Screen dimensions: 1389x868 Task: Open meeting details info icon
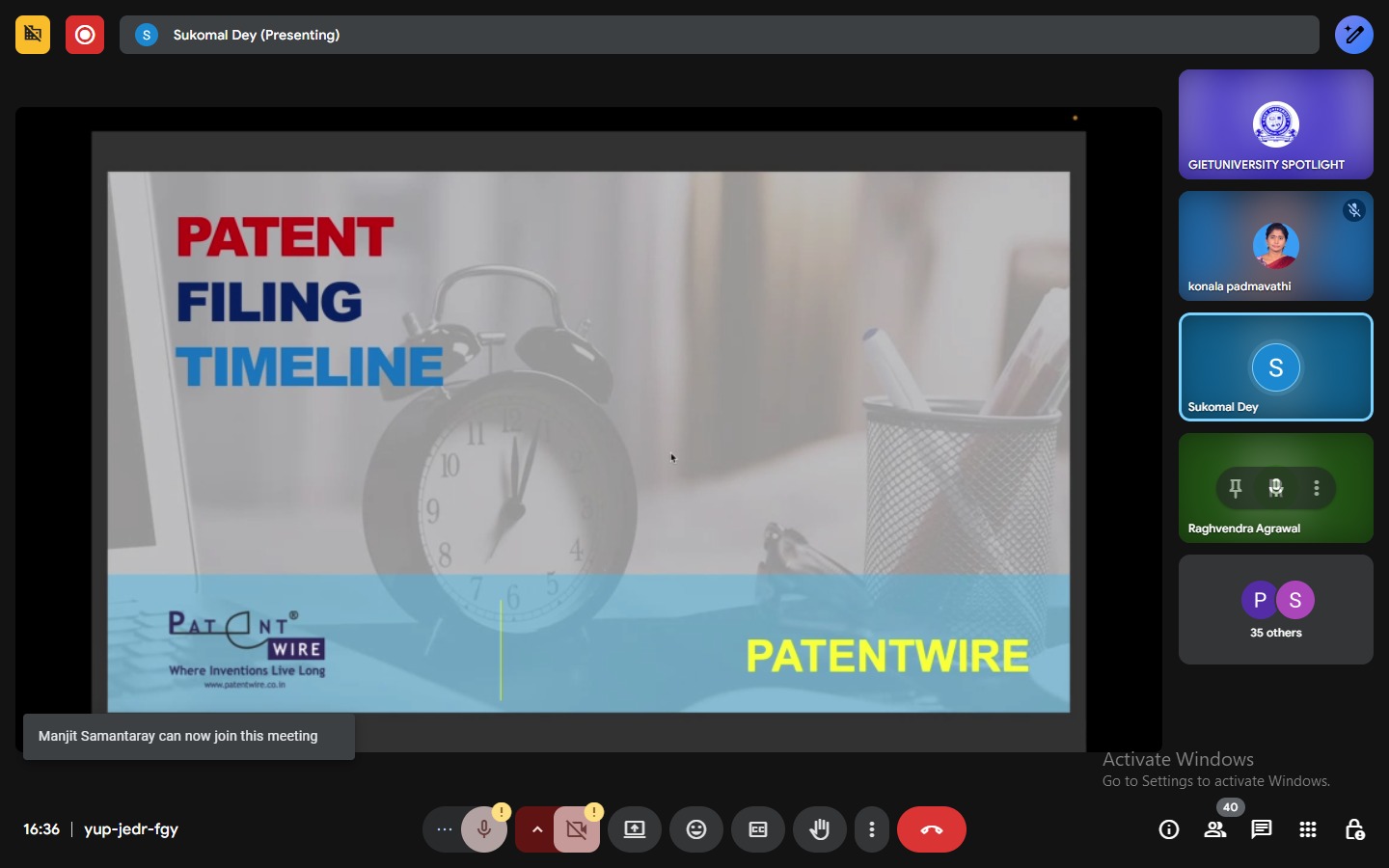point(1169,829)
